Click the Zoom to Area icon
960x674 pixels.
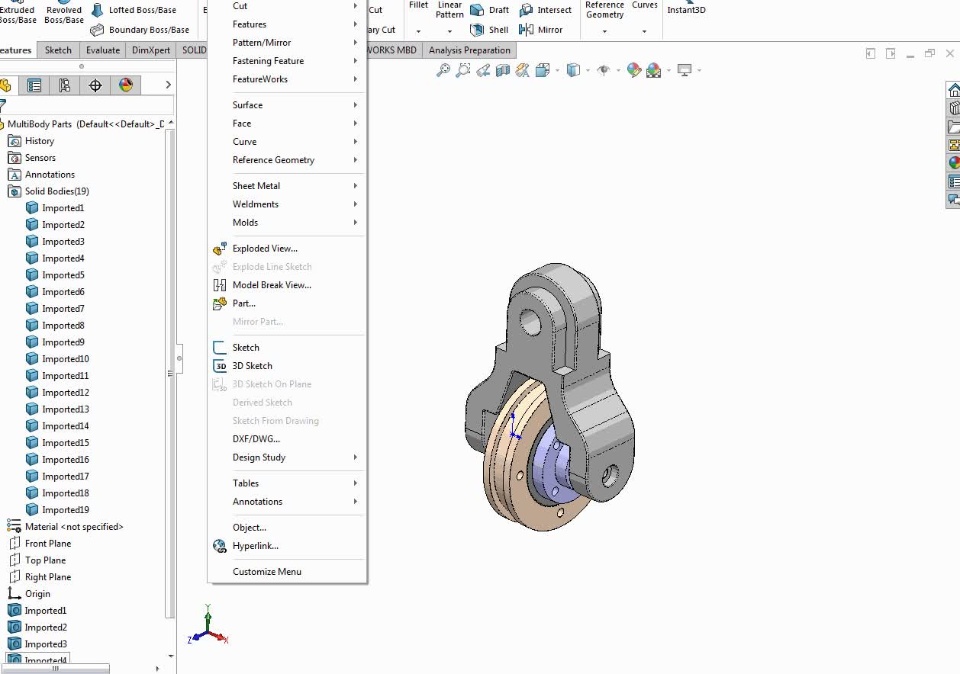click(x=463, y=70)
